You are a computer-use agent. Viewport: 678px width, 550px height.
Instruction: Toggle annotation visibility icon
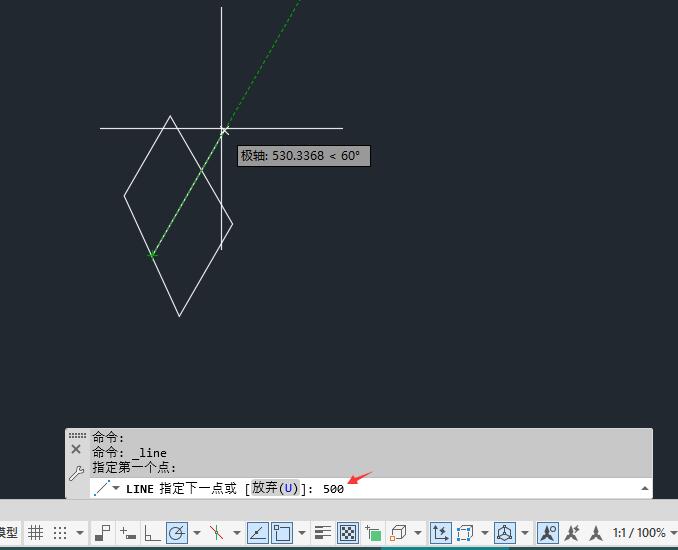pyautogui.click(x=548, y=533)
